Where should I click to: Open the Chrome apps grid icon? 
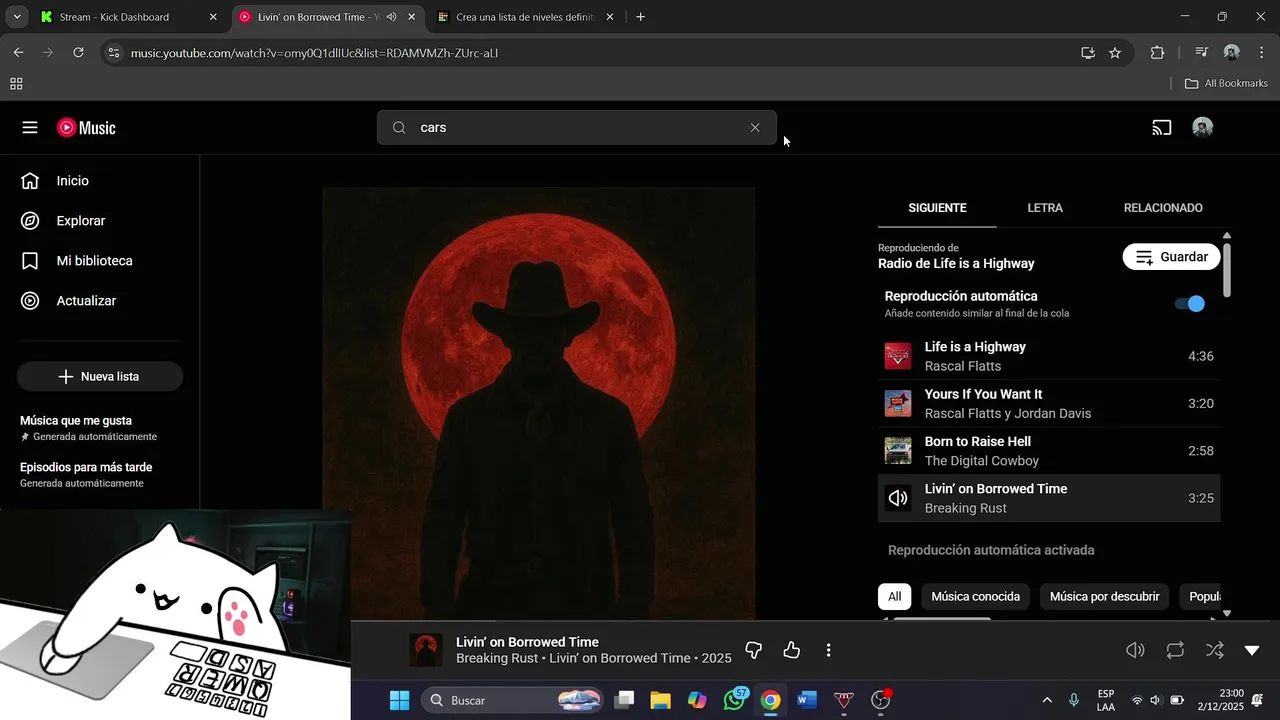tap(16, 84)
